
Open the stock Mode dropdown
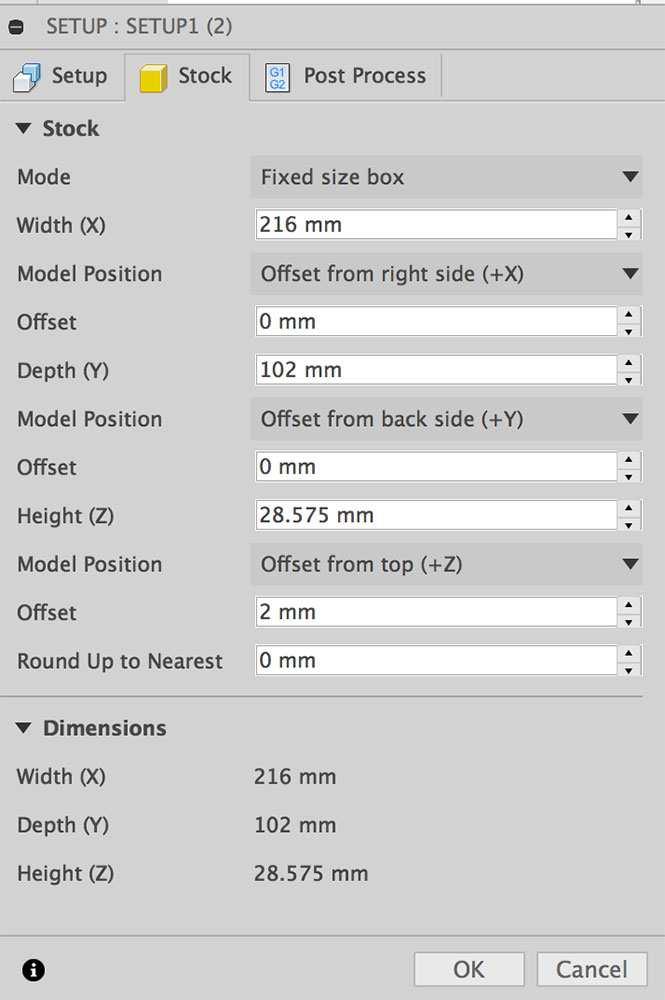point(446,178)
